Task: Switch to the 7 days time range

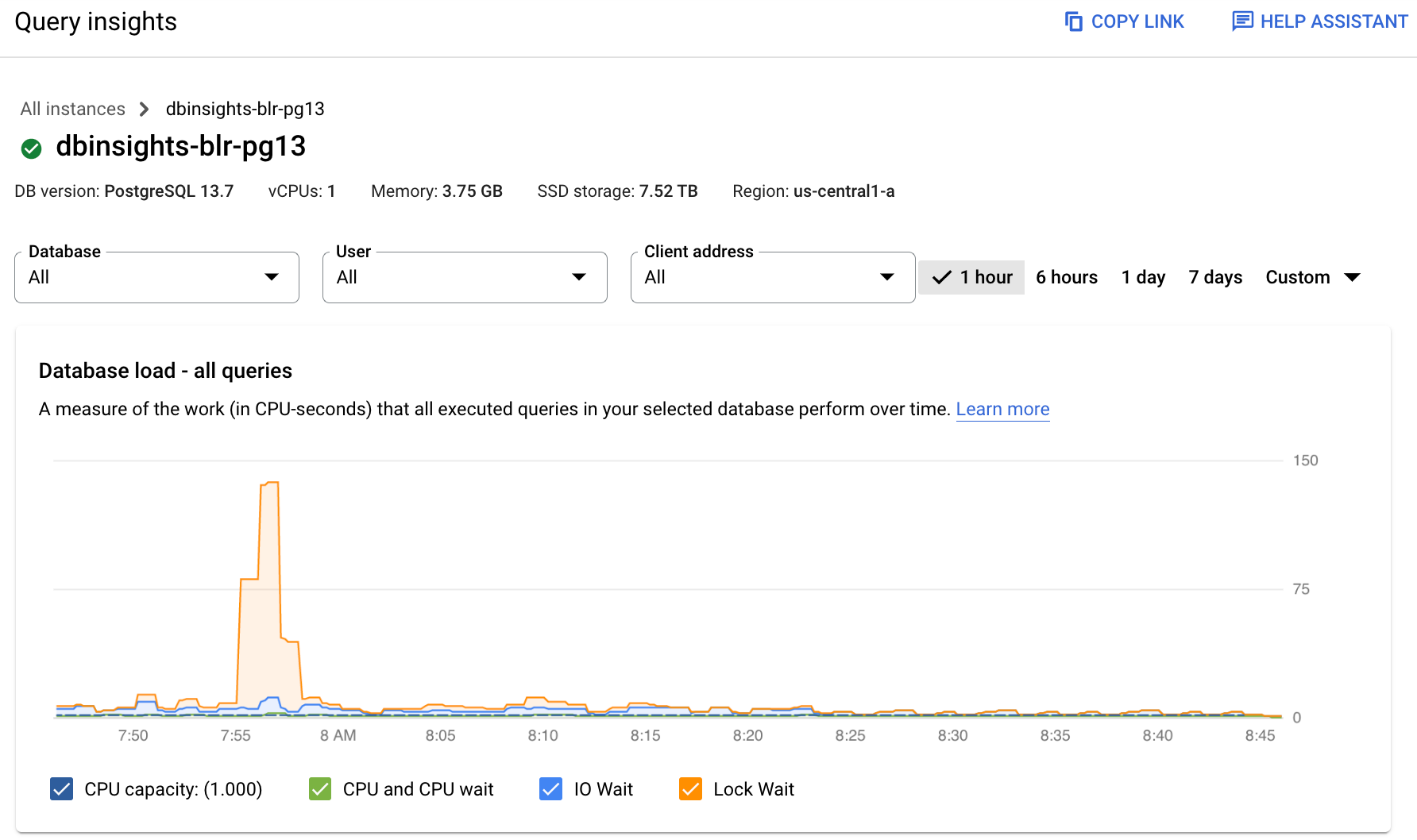Action: (1215, 277)
